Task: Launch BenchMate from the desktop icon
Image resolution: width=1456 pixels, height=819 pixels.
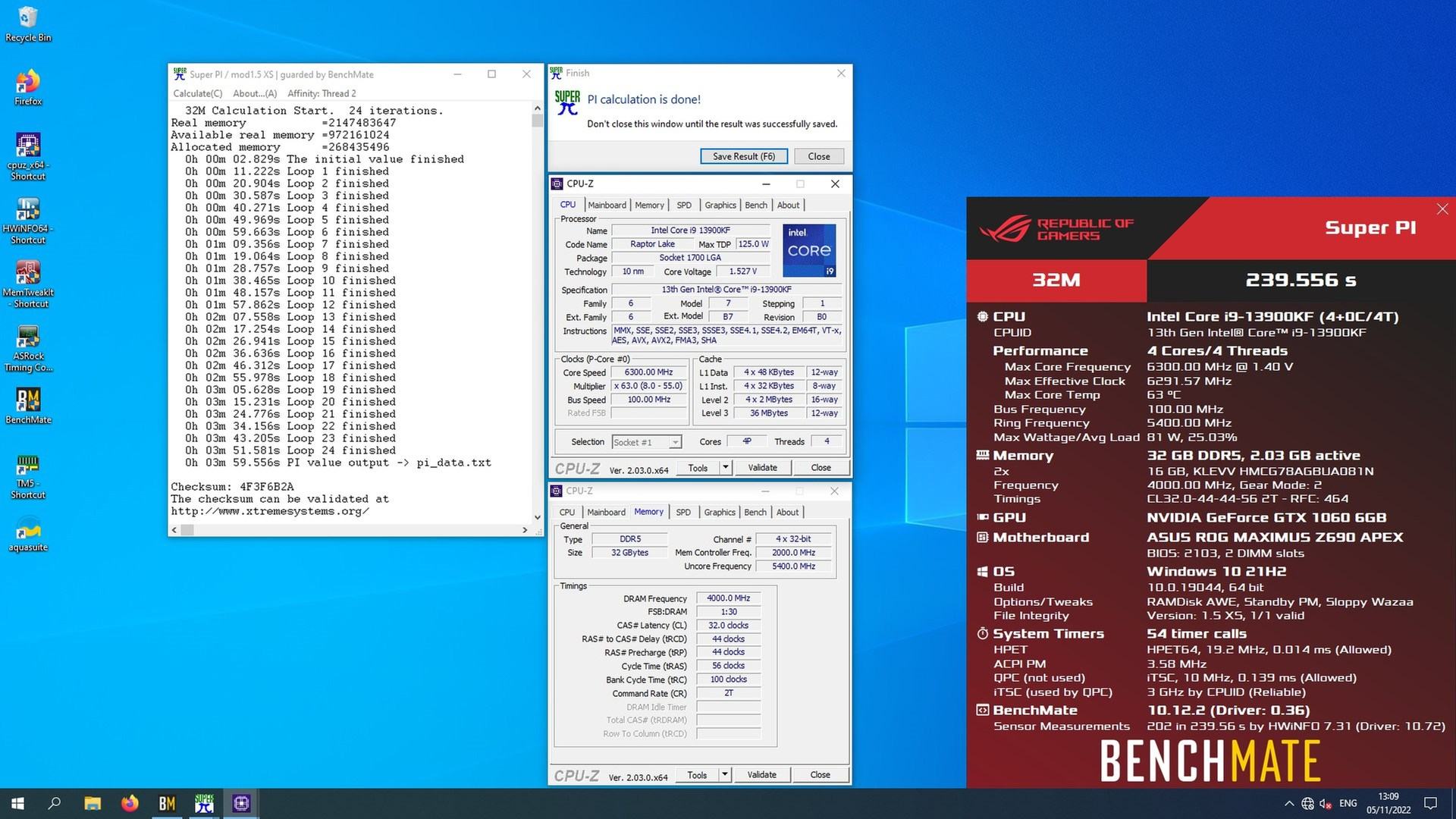Action: tap(28, 400)
